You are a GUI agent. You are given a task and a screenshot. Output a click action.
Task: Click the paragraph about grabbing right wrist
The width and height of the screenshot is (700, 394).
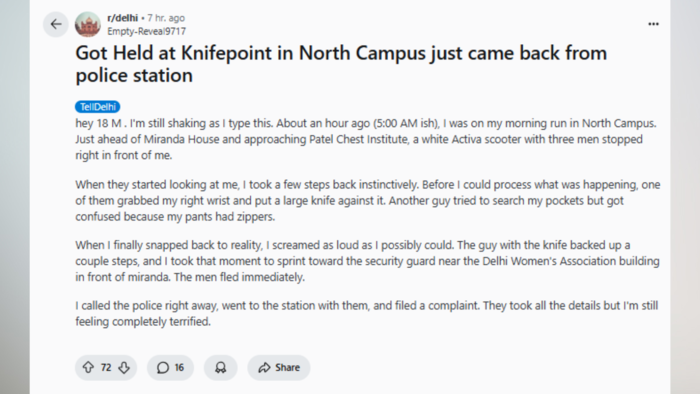pyautogui.click(x=367, y=200)
